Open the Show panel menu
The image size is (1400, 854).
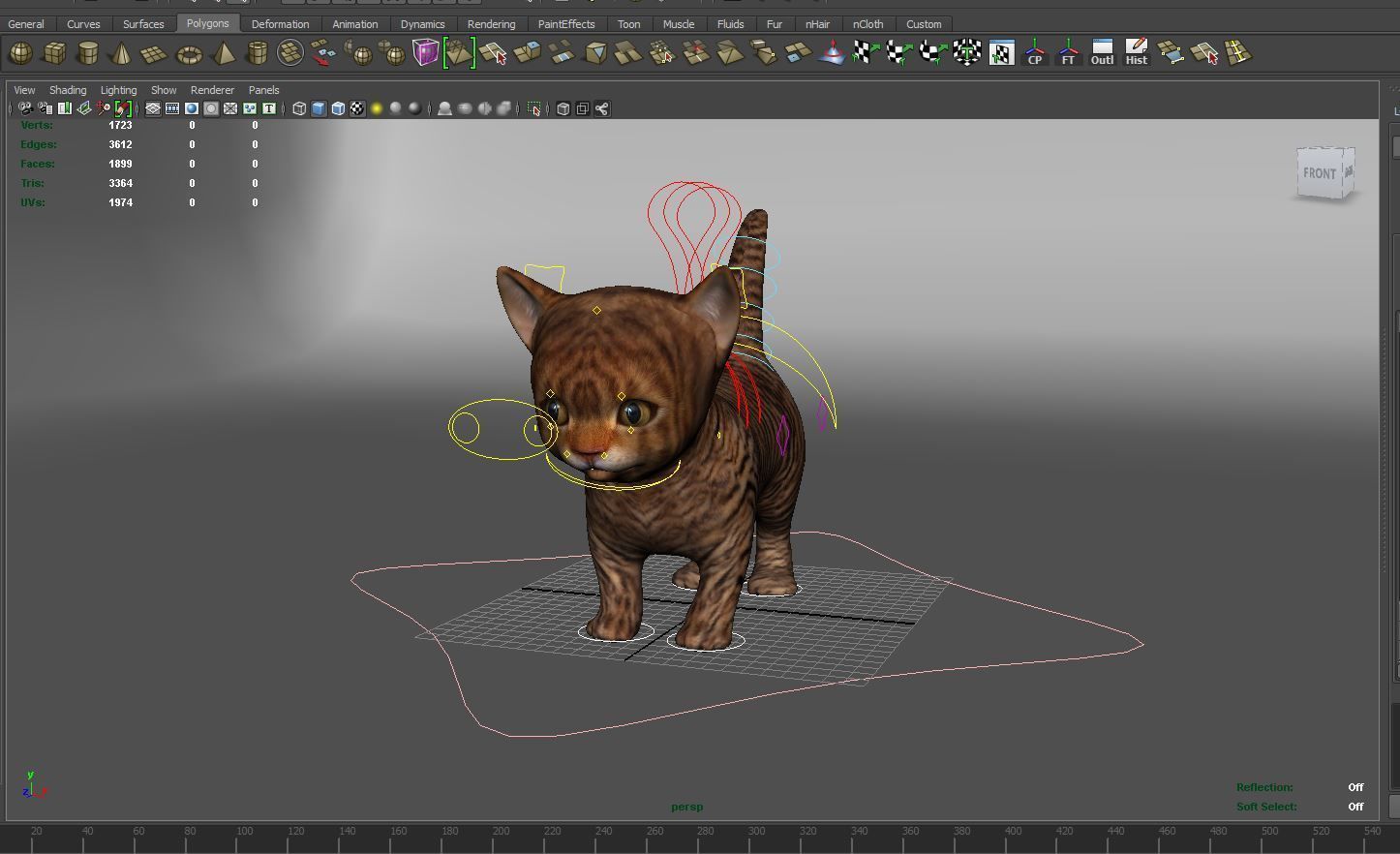pos(164,90)
